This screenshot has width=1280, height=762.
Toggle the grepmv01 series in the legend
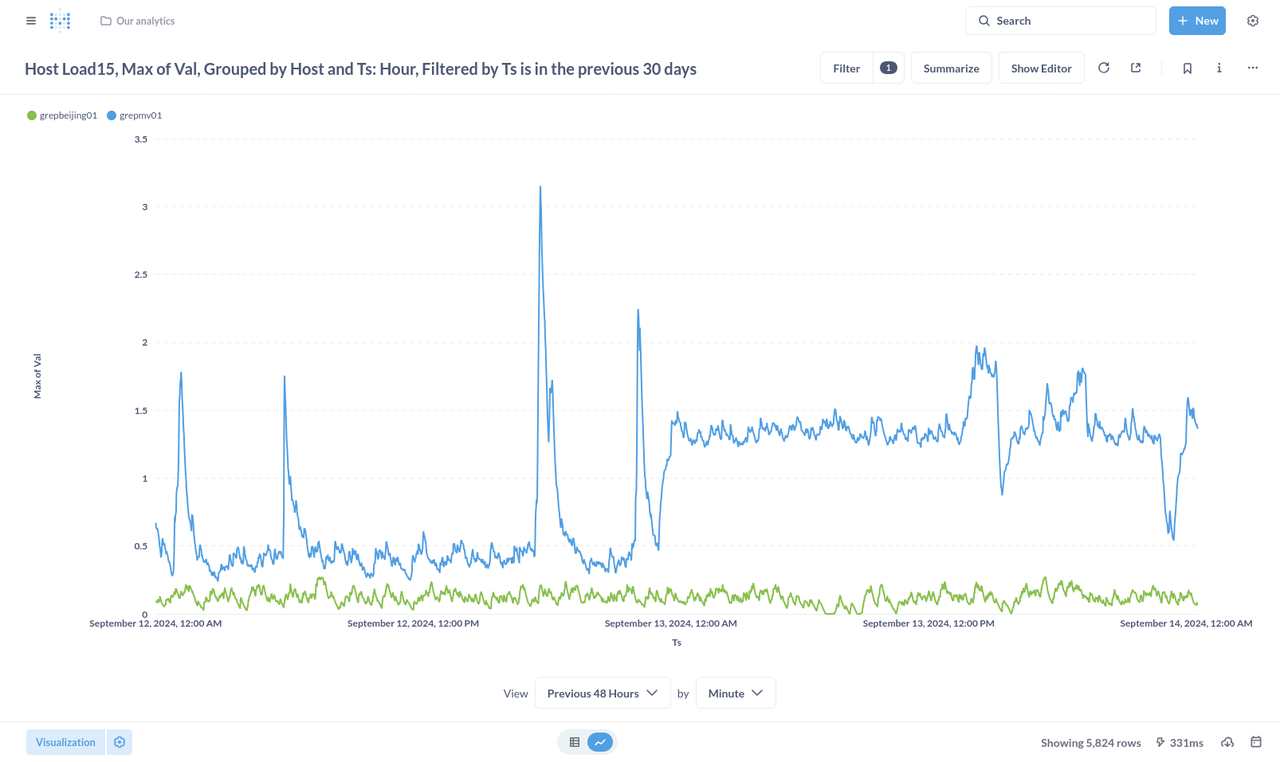tap(134, 115)
